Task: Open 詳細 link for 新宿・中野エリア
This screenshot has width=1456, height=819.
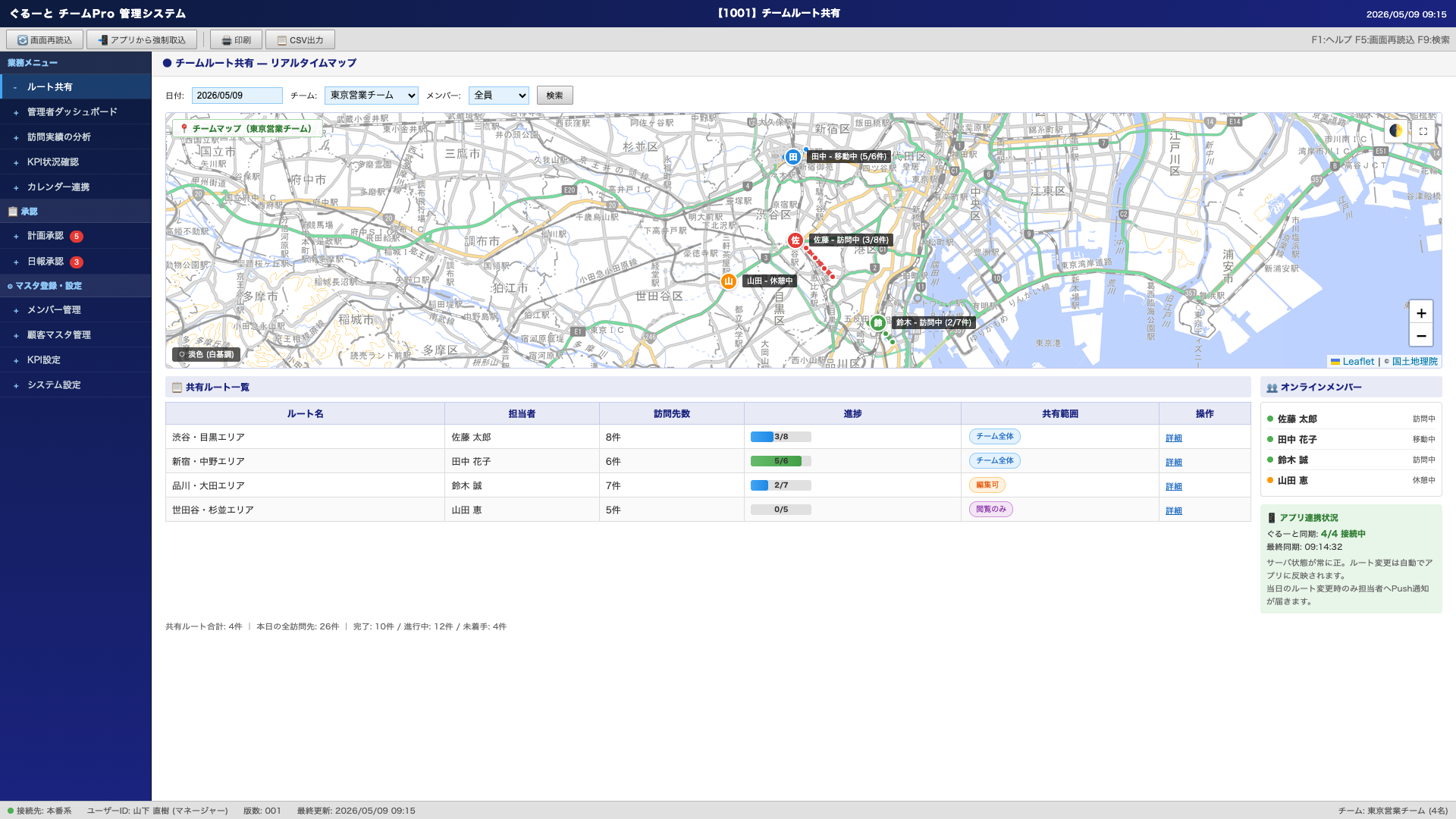Action: coord(1174,463)
